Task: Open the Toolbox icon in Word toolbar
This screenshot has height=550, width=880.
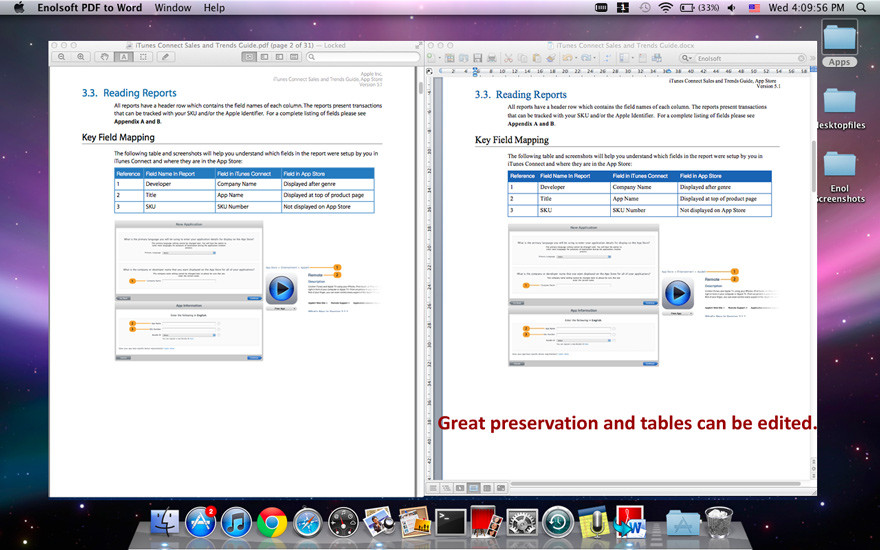Action: (643, 58)
